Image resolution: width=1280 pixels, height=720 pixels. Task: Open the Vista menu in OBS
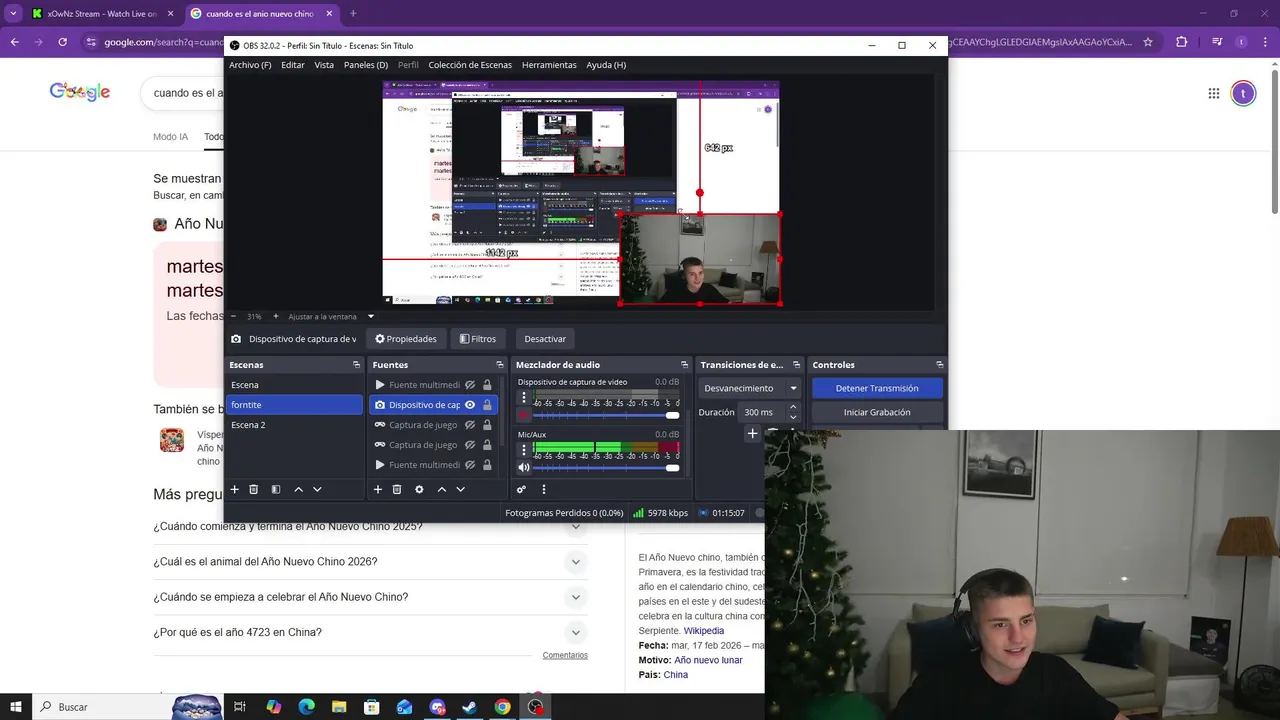pos(324,65)
